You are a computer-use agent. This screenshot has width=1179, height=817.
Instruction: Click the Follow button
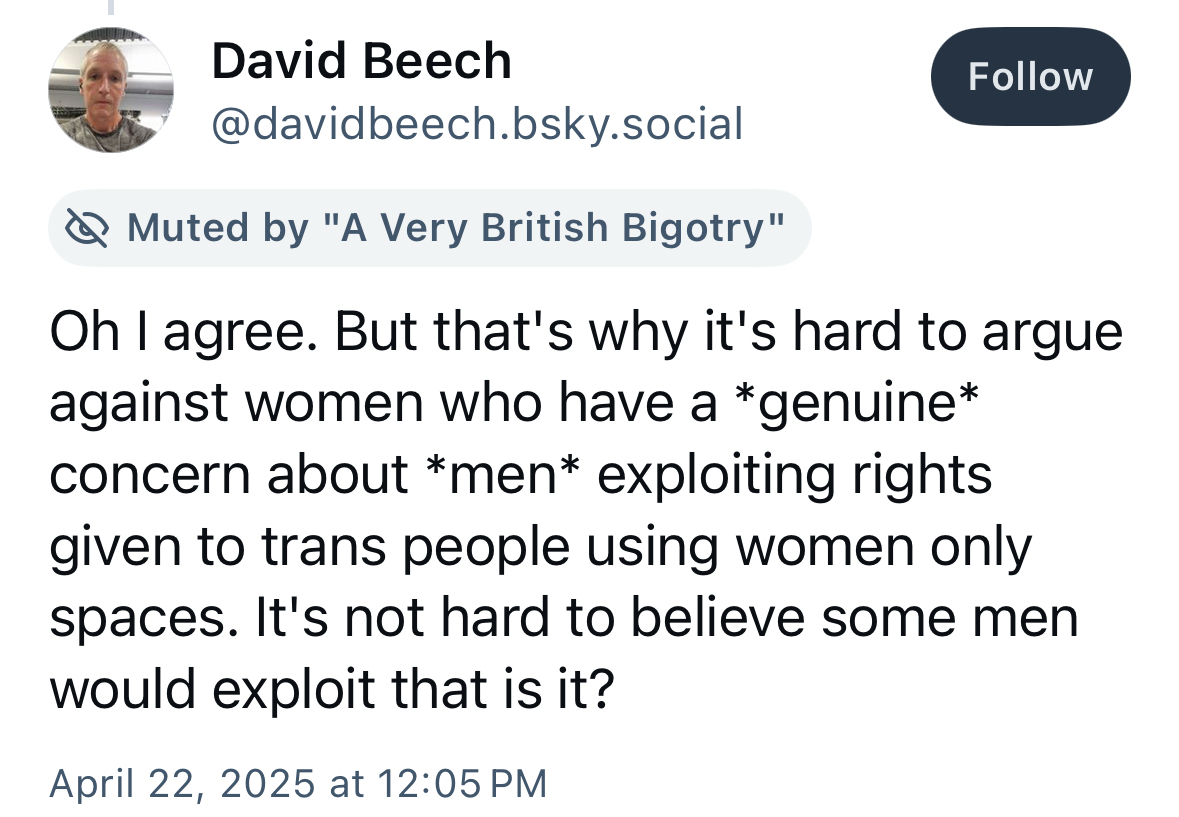(1030, 77)
